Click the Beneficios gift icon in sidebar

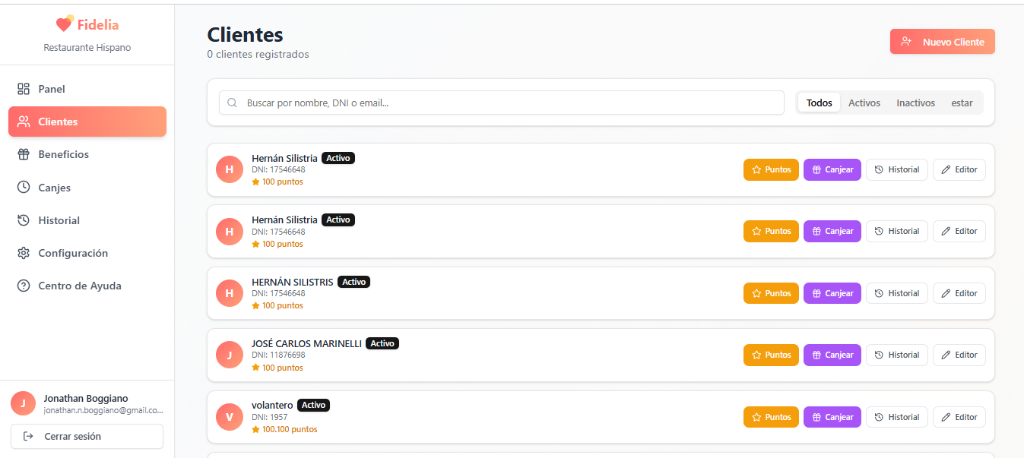click(24, 154)
